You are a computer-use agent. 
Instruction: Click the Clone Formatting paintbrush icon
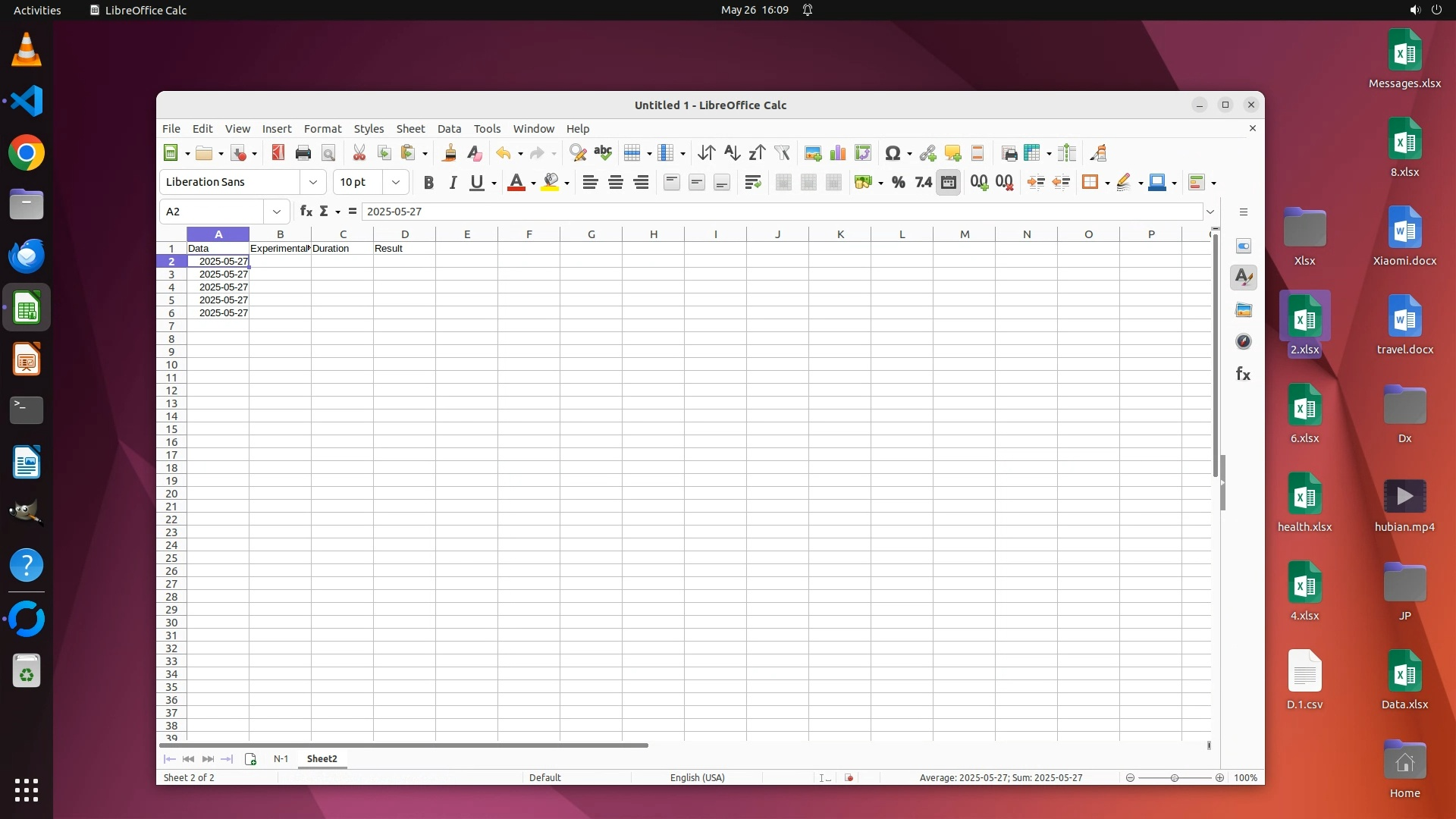coord(449,153)
